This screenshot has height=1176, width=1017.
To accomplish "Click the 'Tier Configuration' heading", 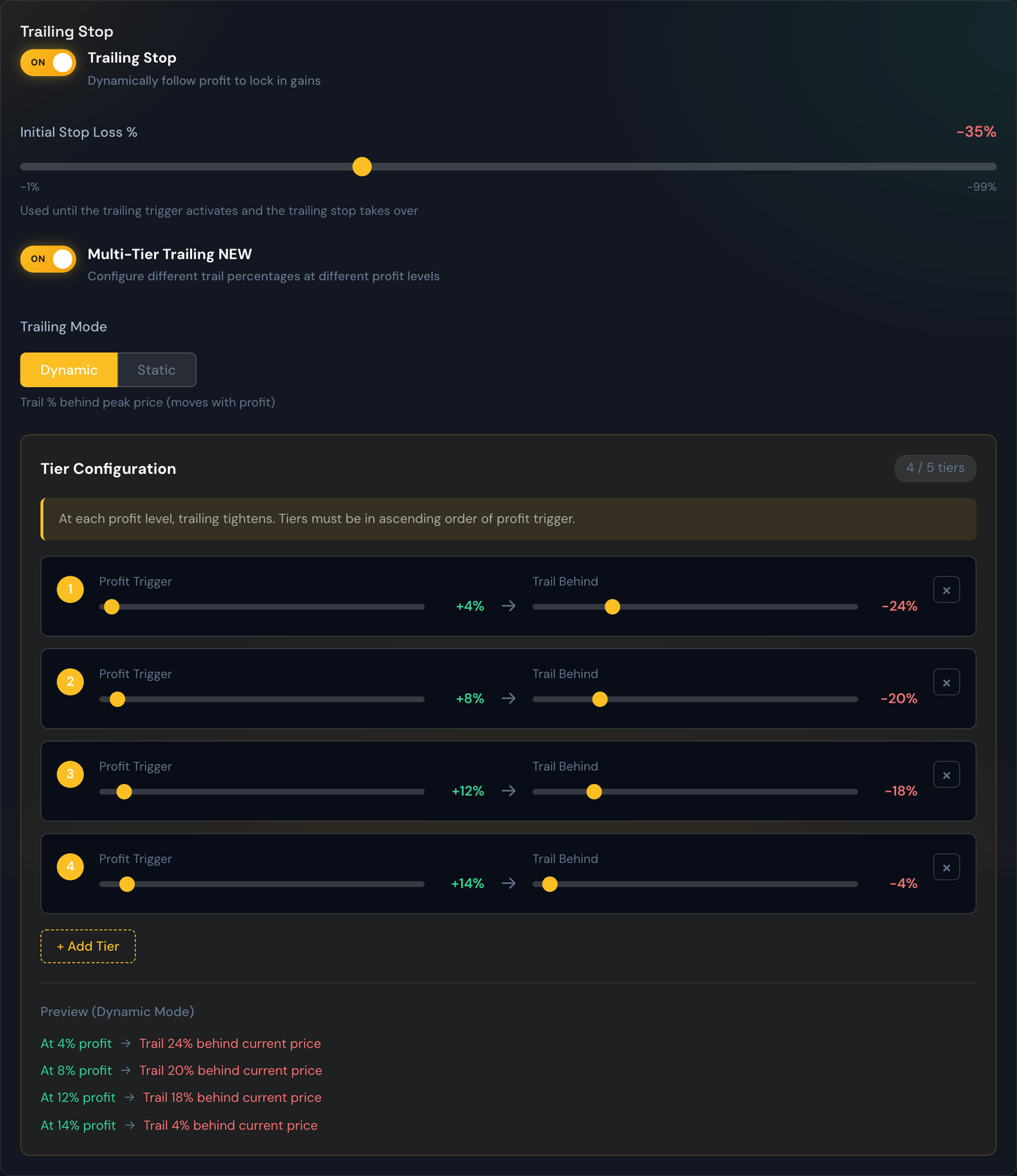I will pyautogui.click(x=108, y=469).
